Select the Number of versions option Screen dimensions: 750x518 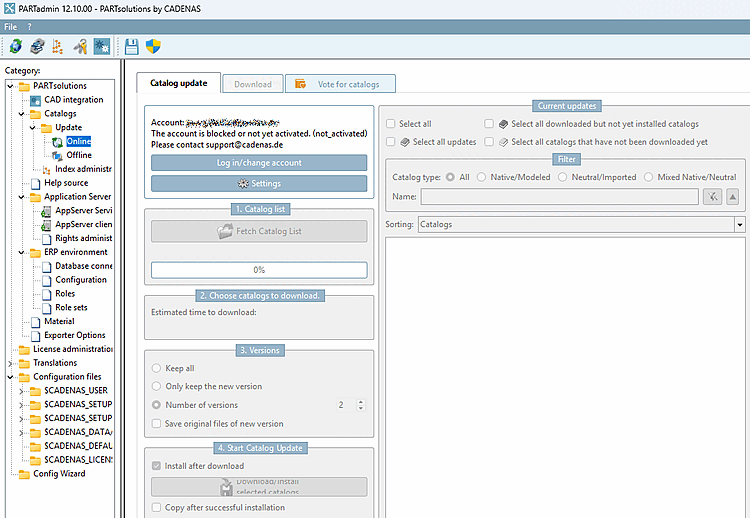coord(156,405)
